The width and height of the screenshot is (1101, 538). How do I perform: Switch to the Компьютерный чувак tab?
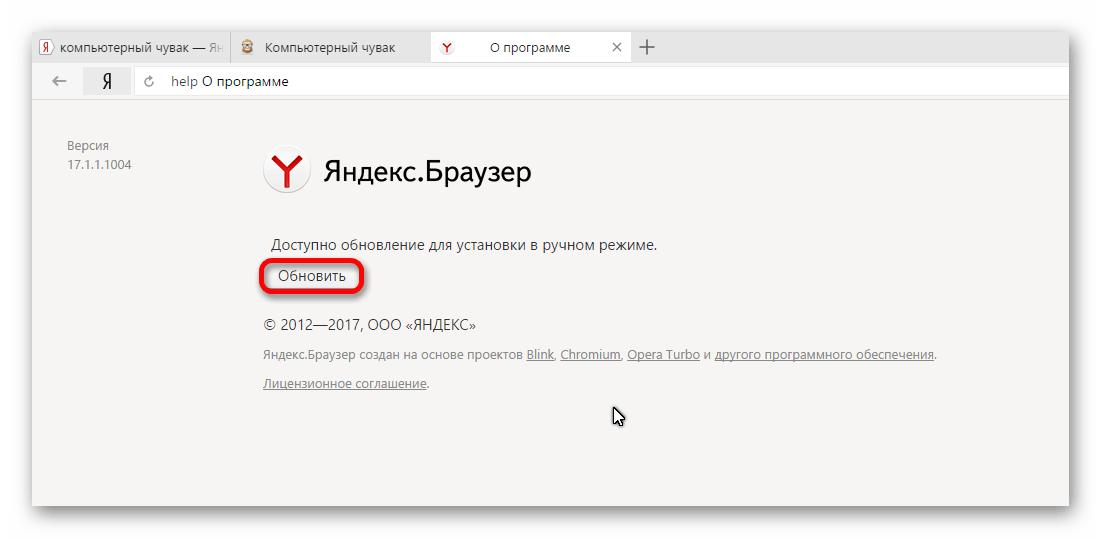tap(330, 48)
